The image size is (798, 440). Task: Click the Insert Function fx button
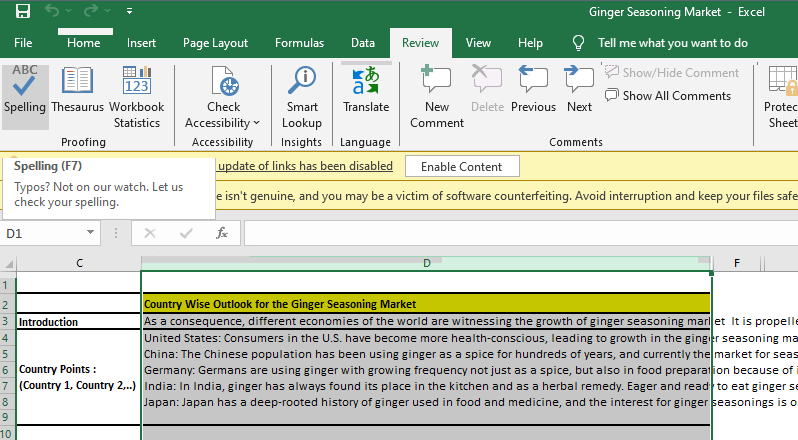tap(222, 233)
